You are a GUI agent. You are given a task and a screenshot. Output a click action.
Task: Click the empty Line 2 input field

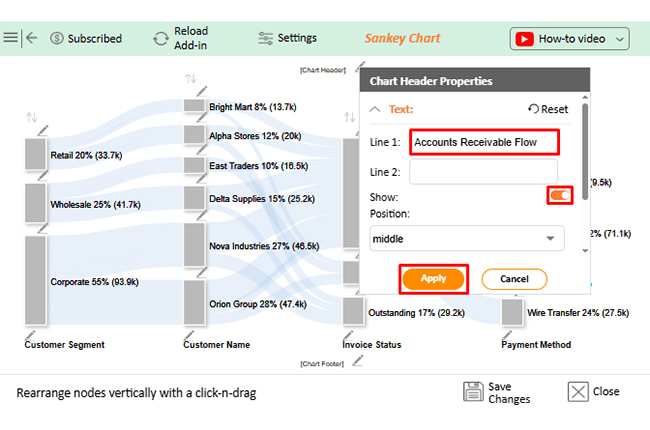pos(482,172)
